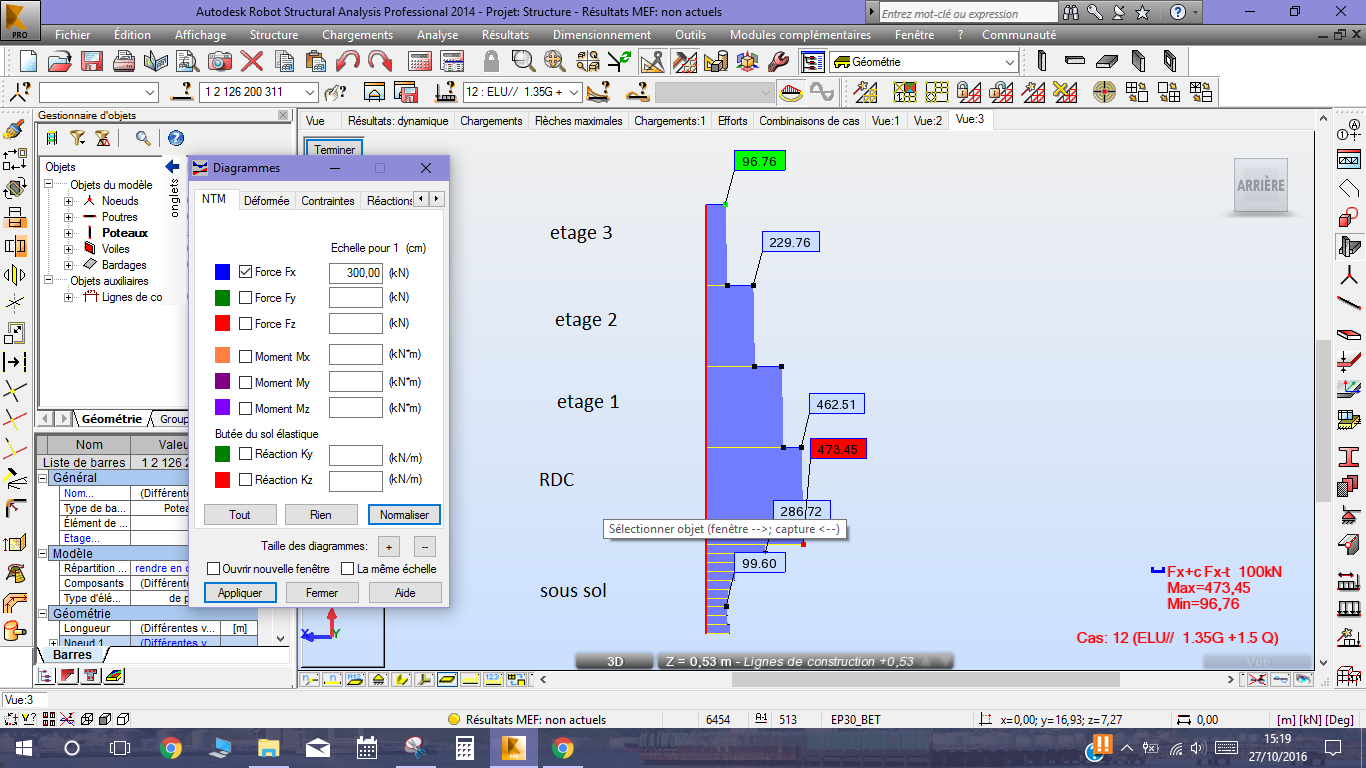Viewport: 1366px width, 768px height.
Task: Open the Windows calculator from taskbar
Action: click(465, 748)
